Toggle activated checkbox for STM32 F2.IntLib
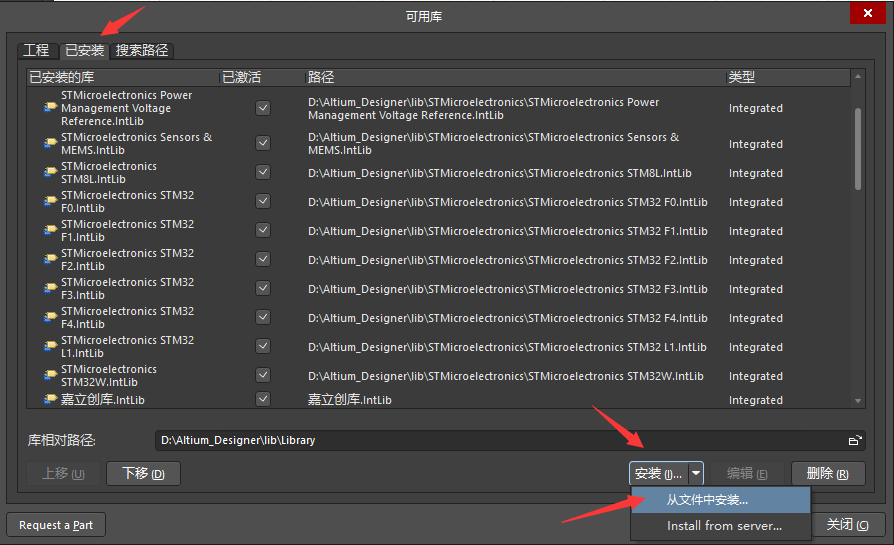The width and height of the screenshot is (894, 545). (263, 259)
